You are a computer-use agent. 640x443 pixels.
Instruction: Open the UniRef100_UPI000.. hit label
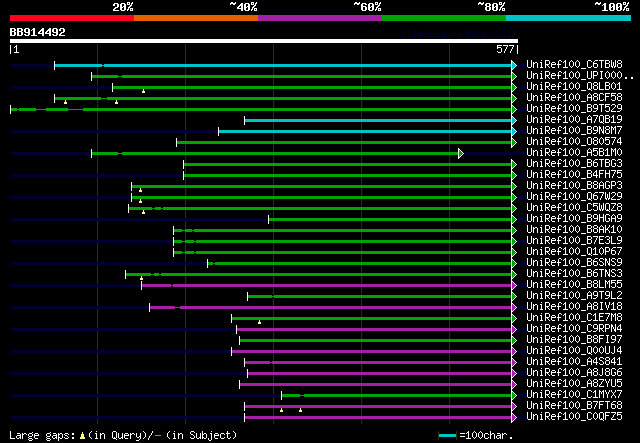point(580,75)
